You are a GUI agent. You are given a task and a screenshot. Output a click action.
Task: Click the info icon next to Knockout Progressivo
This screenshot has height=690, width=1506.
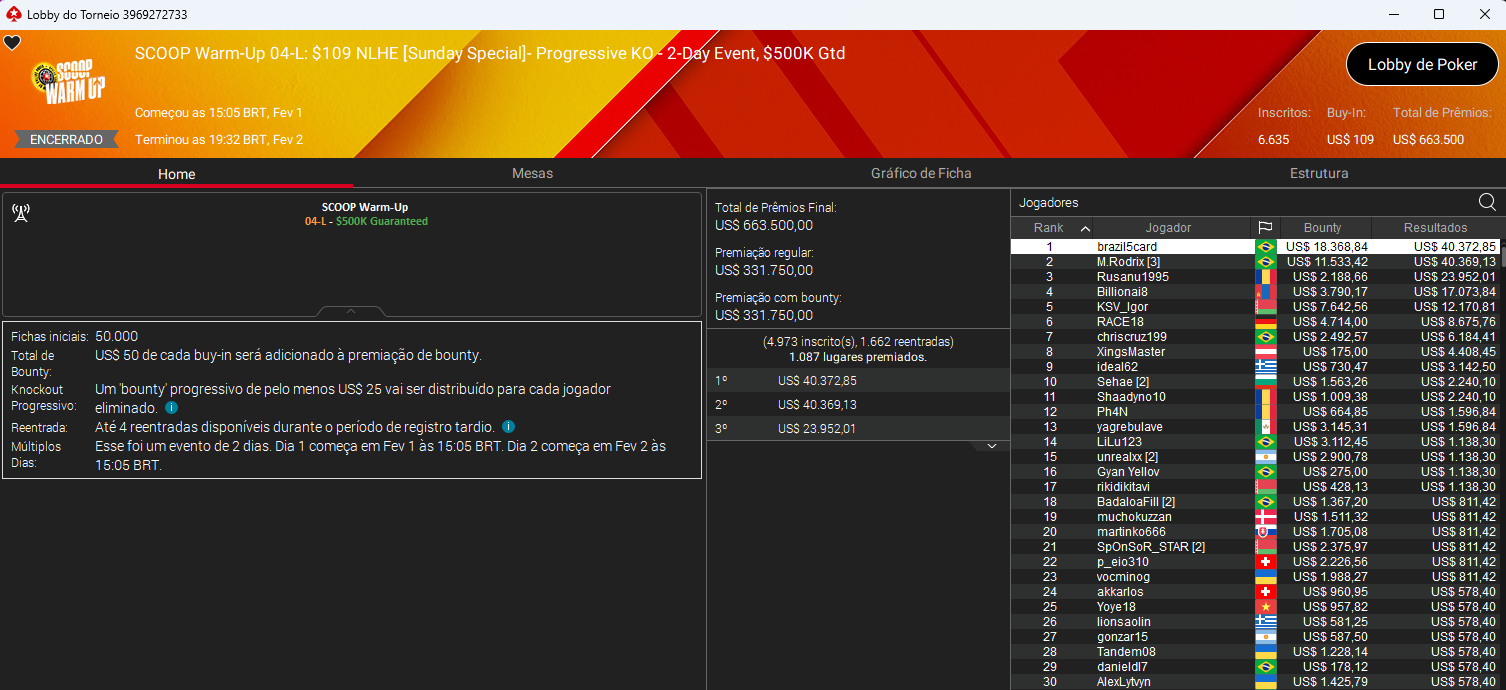(x=171, y=407)
